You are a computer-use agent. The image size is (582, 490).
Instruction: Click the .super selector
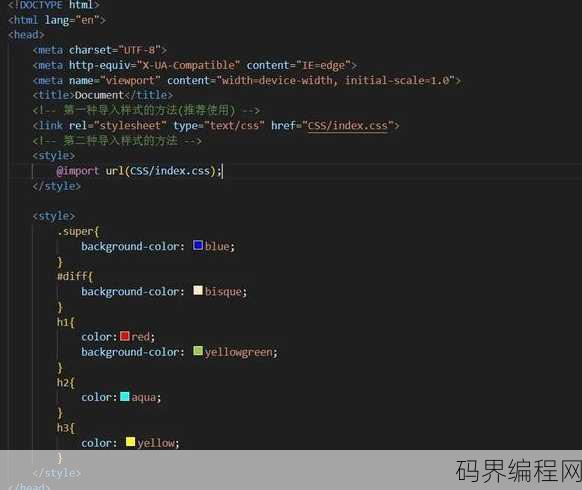pyautogui.click(x=75, y=232)
